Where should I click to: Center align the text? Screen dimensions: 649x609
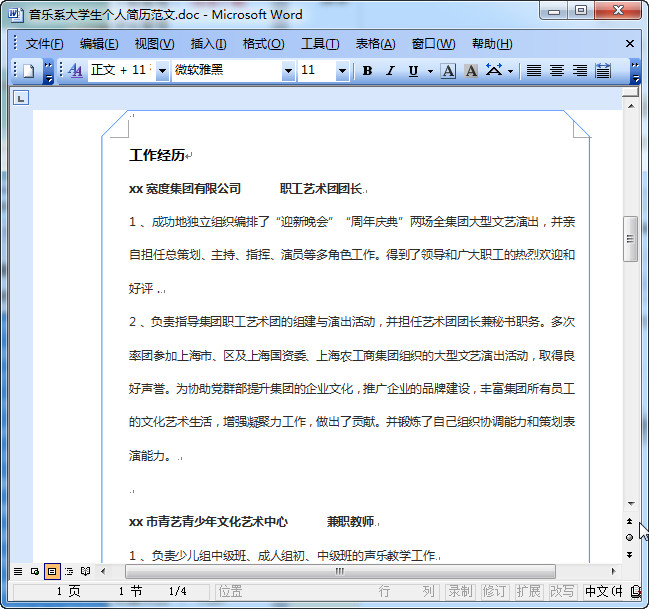point(557,71)
